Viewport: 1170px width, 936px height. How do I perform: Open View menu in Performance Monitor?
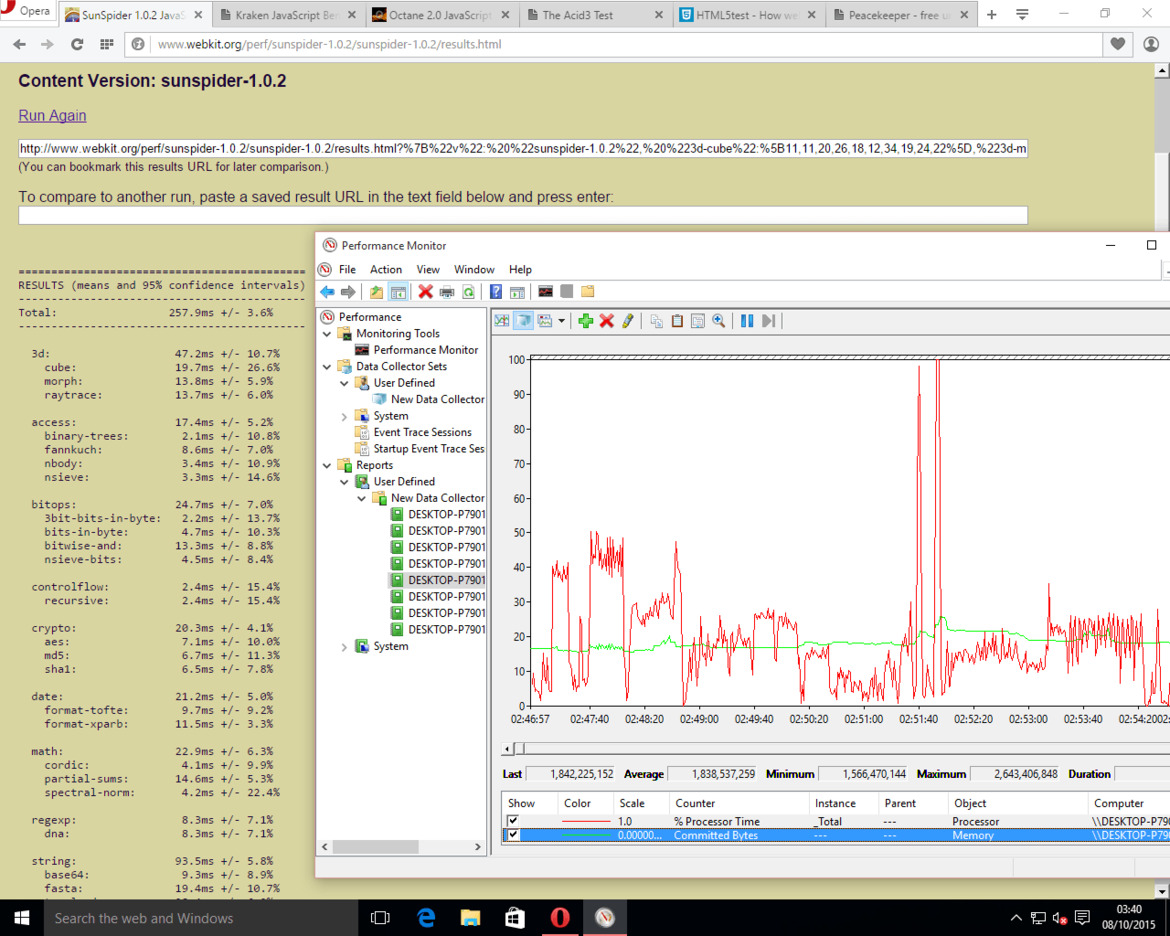tap(428, 269)
